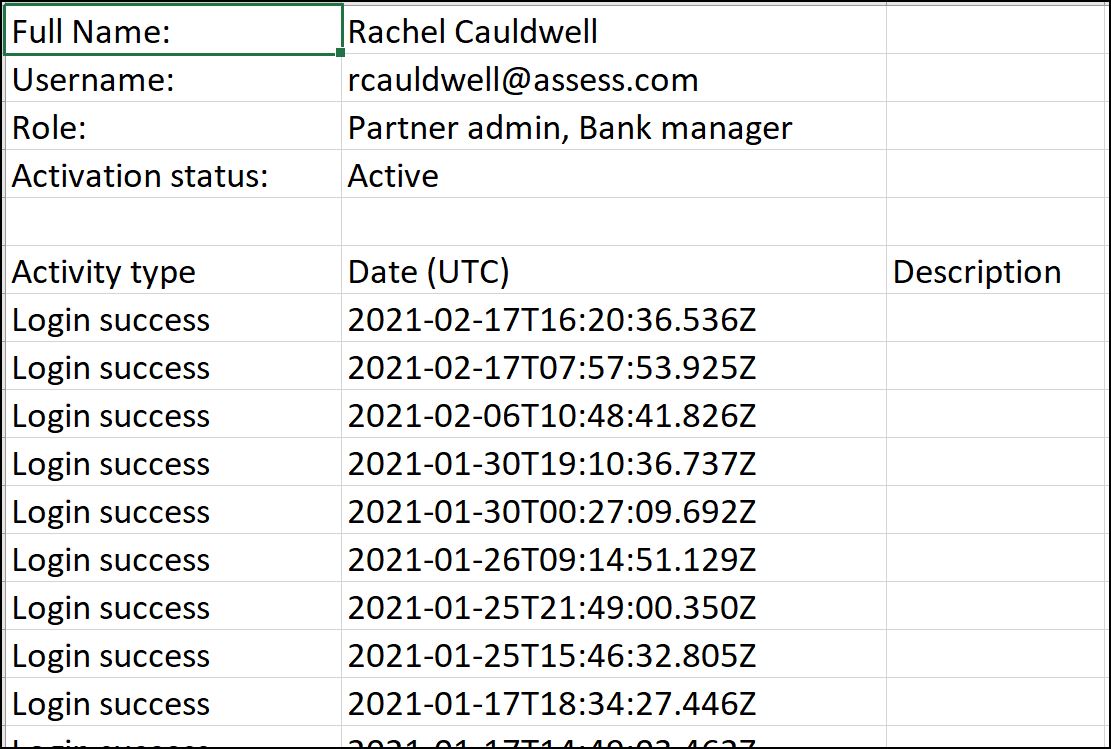Click the 'Partner admin, Bank manager' cell
Viewport: 1111px width, 749px height.
click(x=570, y=128)
